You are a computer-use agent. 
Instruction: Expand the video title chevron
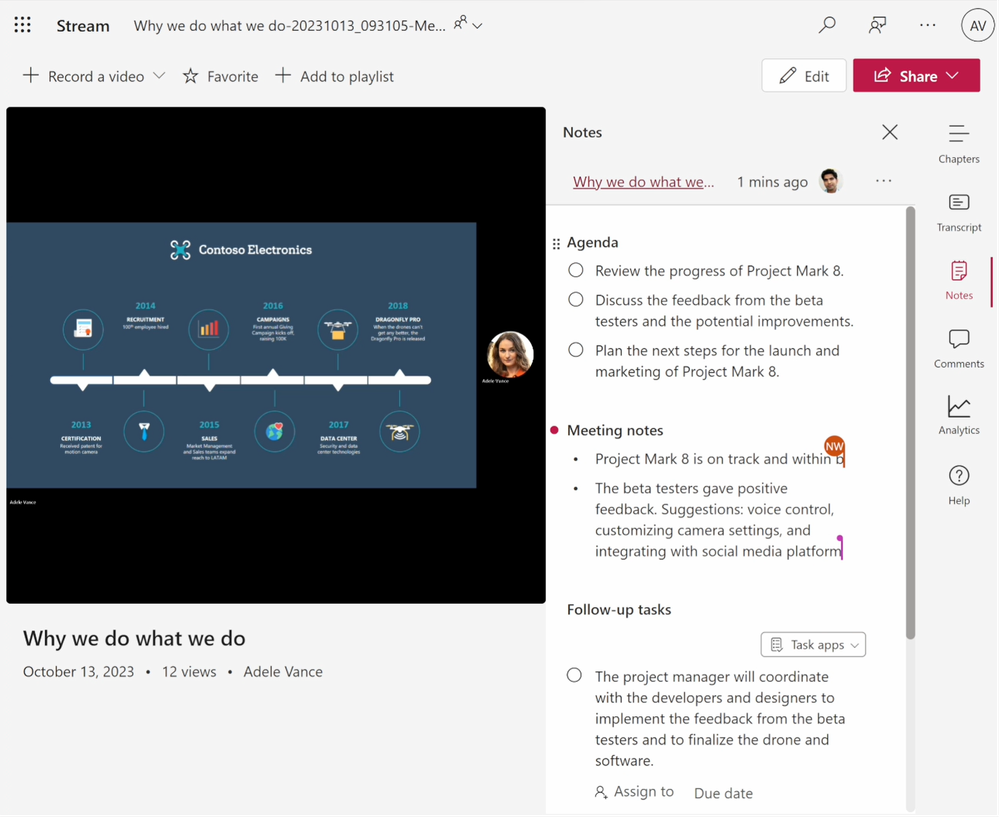(x=477, y=26)
